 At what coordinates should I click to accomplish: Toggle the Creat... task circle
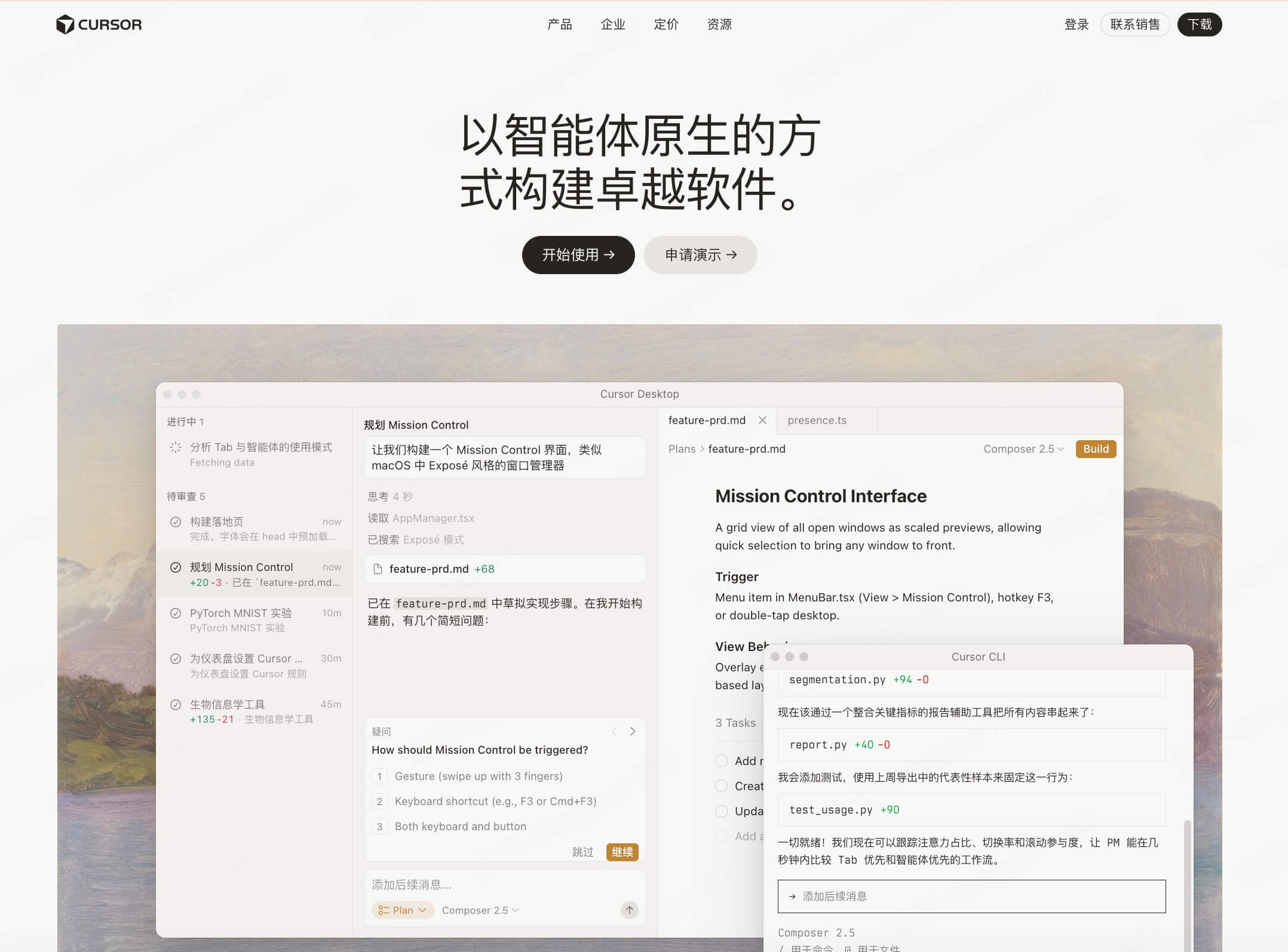tap(722, 786)
